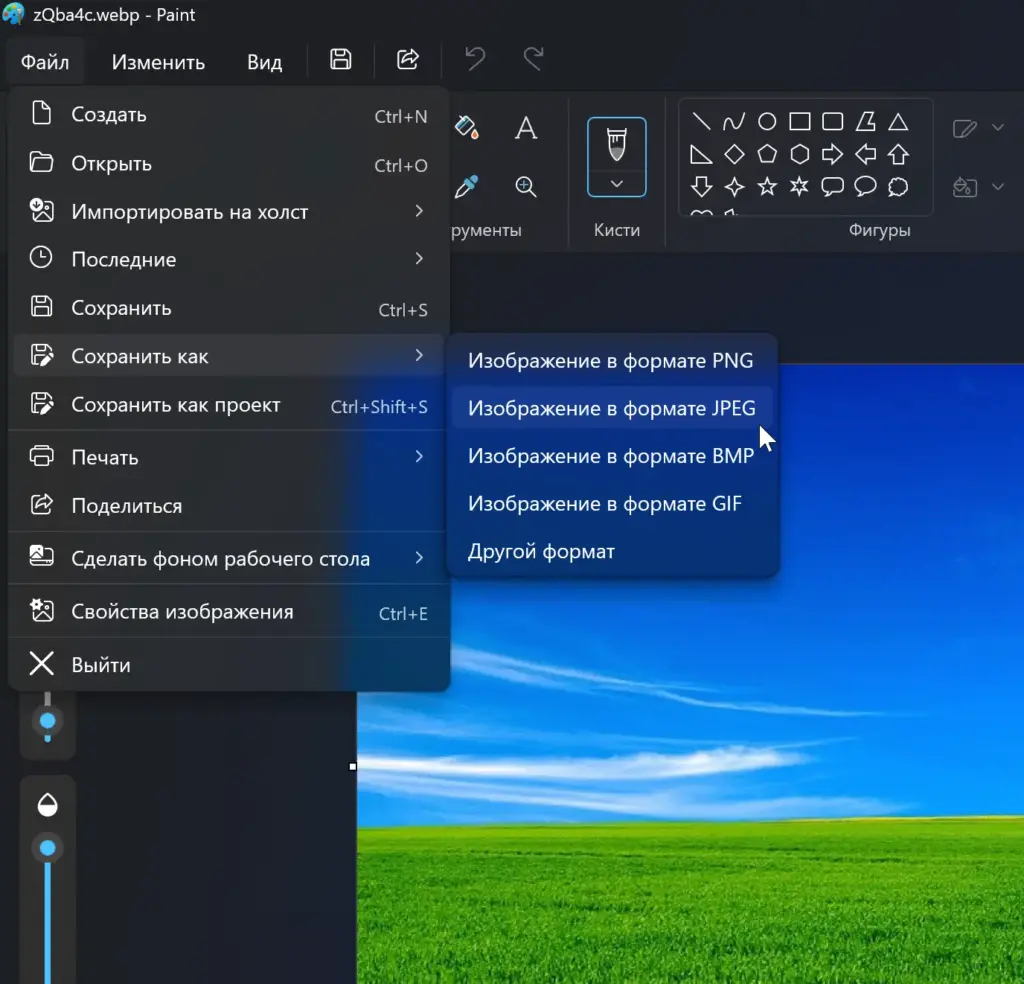Image resolution: width=1024 pixels, height=984 pixels.
Task: Click the canvas left-middle resize handle
Action: tap(353, 767)
